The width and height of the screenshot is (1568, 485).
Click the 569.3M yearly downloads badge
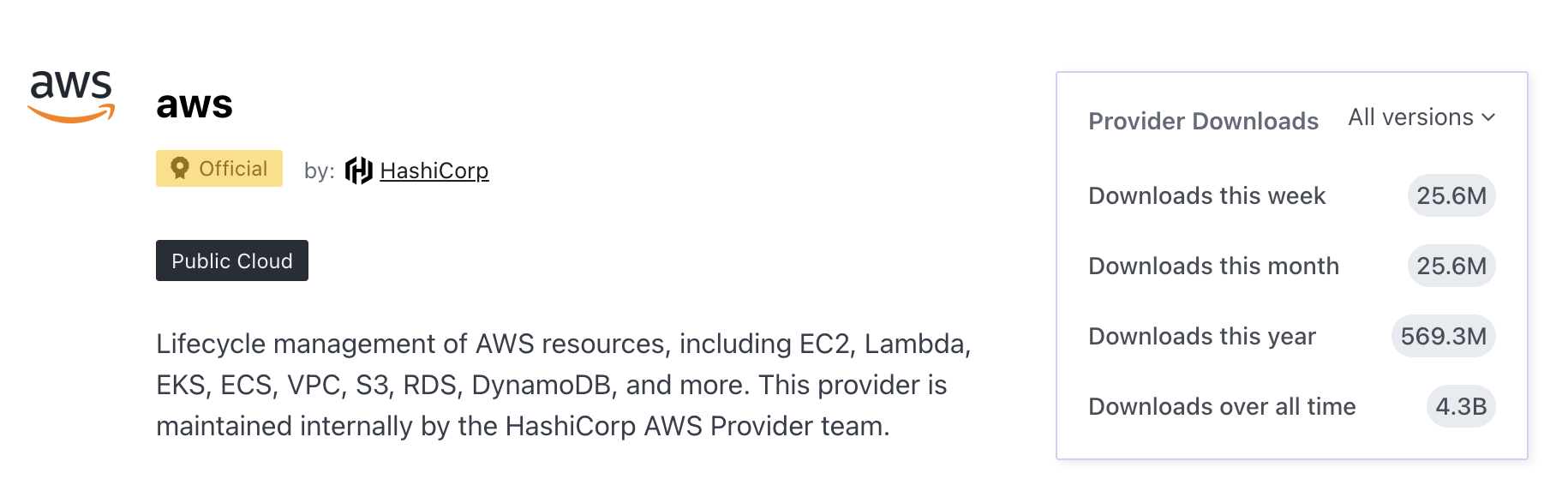click(x=1444, y=336)
